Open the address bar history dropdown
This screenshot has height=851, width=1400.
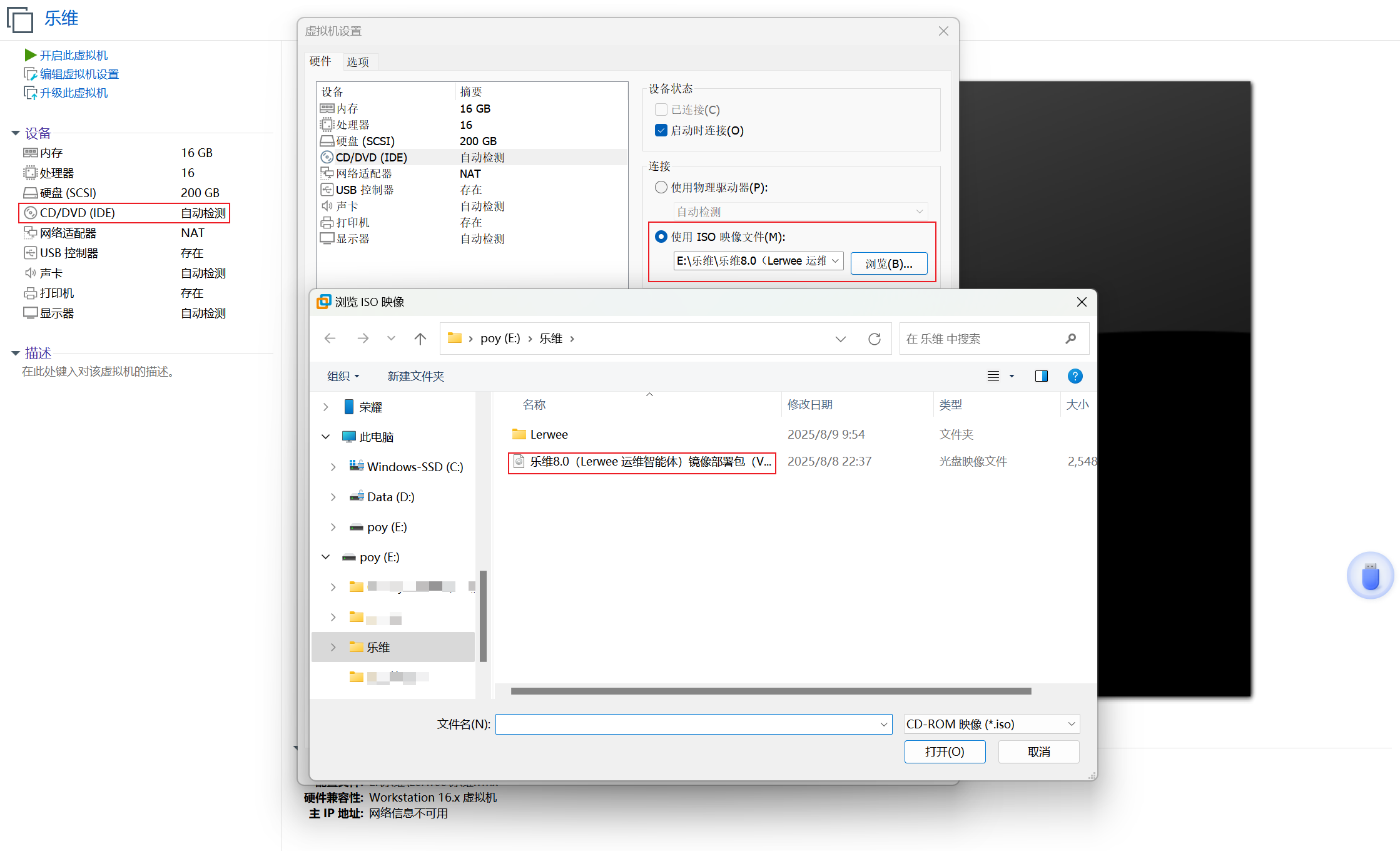pyautogui.click(x=841, y=339)
